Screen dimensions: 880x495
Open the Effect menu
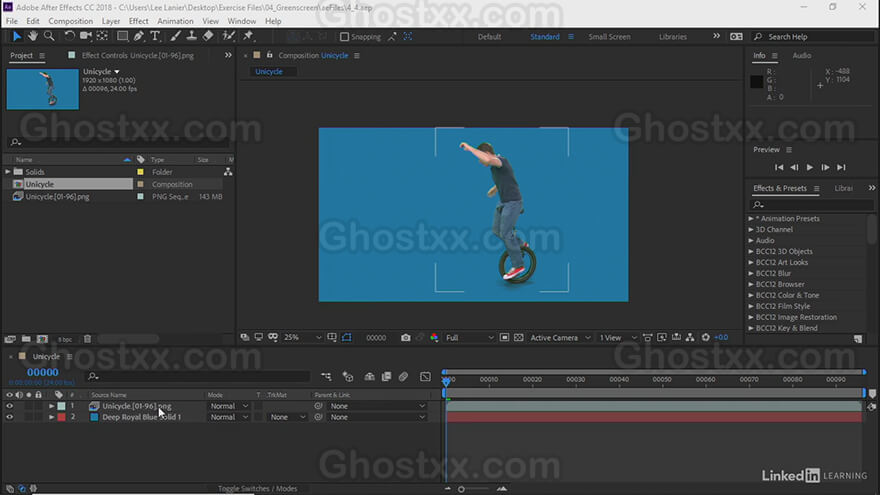click(139, 21)
